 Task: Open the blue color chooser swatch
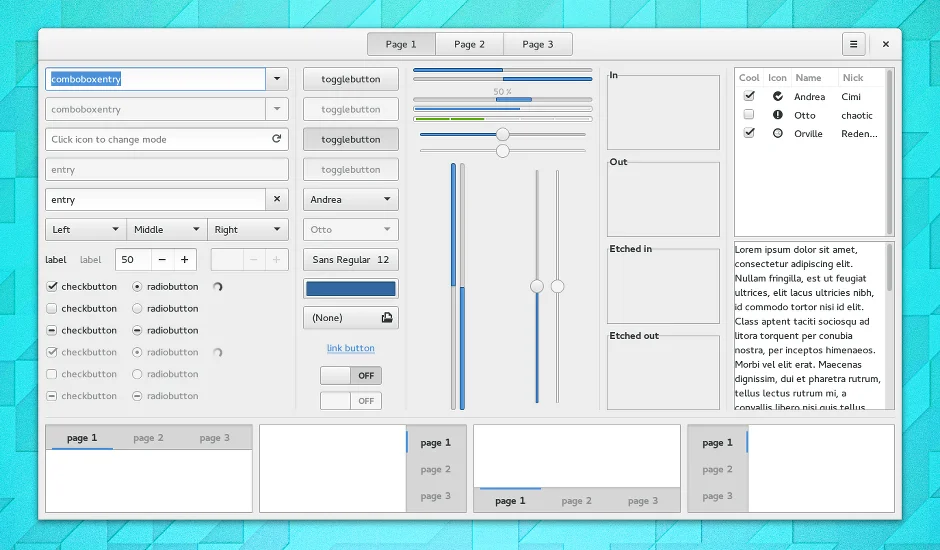point(350,289)
